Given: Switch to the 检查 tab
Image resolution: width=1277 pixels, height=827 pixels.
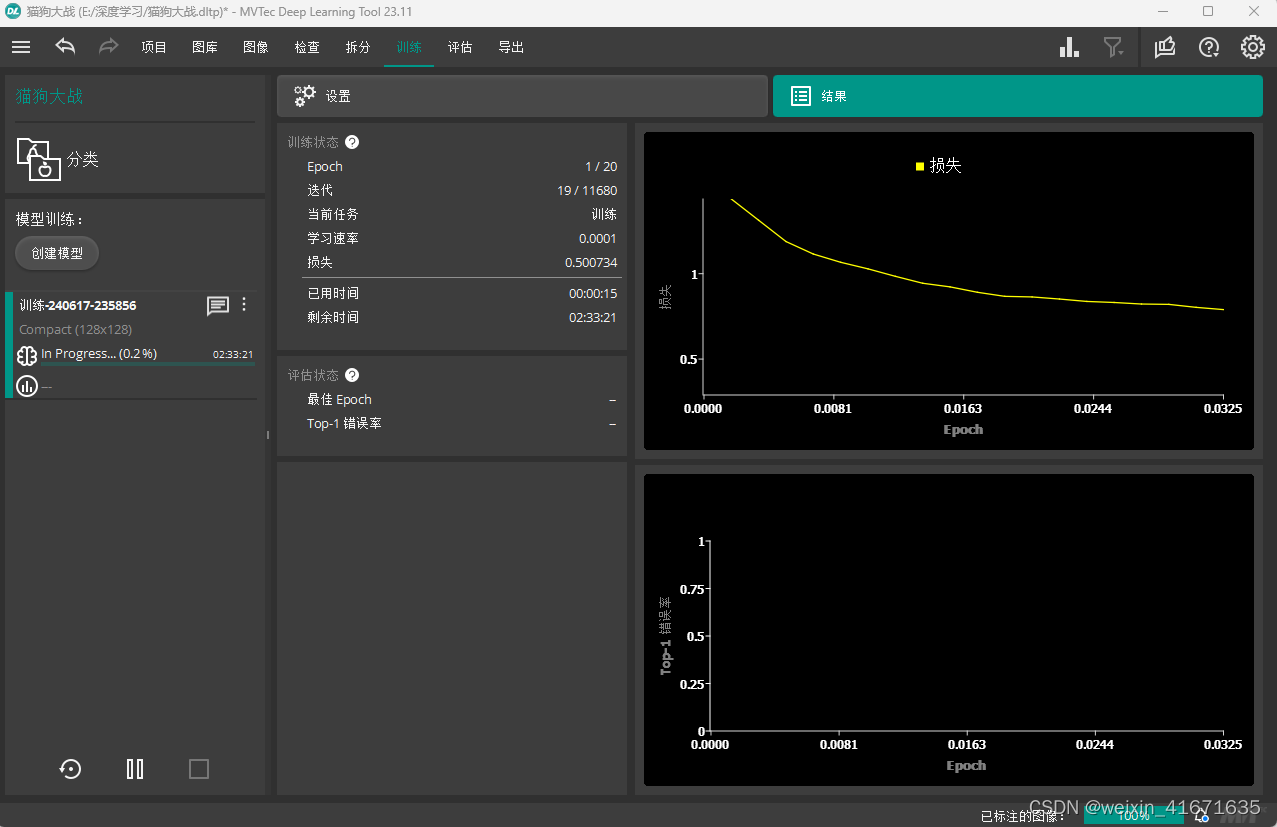Looking at the screenshot, I should (x=307, y=47).
